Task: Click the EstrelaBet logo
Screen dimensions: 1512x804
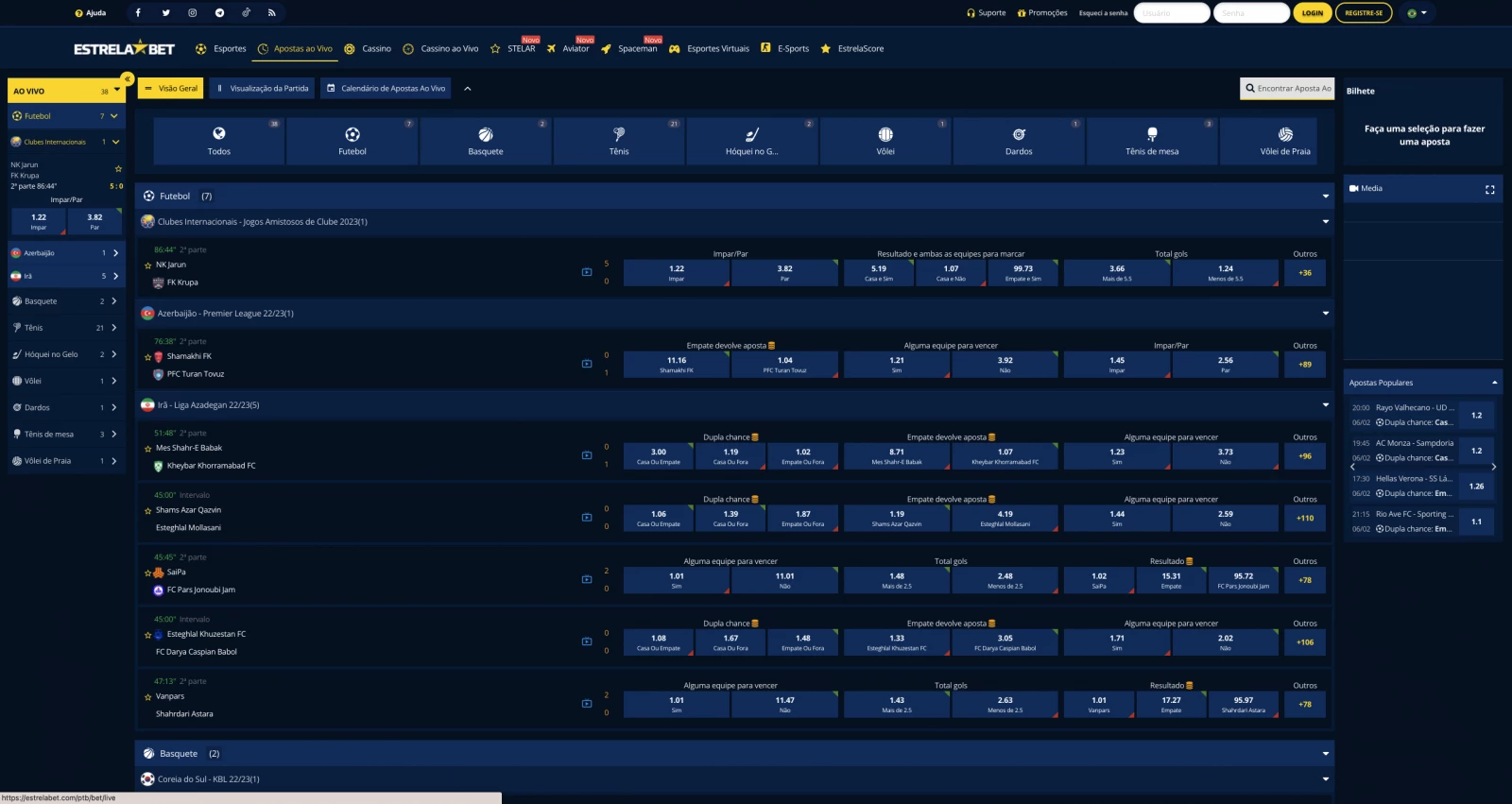Action: coord(124,48)
